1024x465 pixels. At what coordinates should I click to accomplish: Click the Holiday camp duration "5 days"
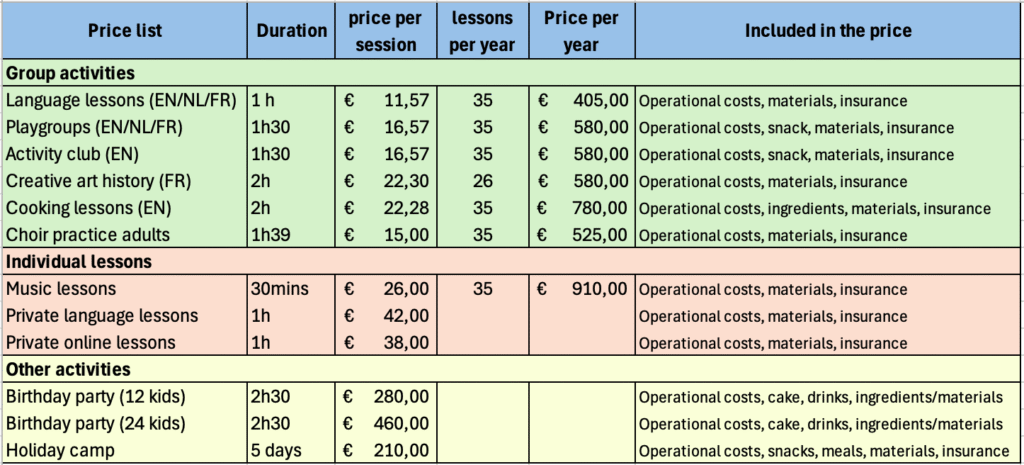[277, 450]
